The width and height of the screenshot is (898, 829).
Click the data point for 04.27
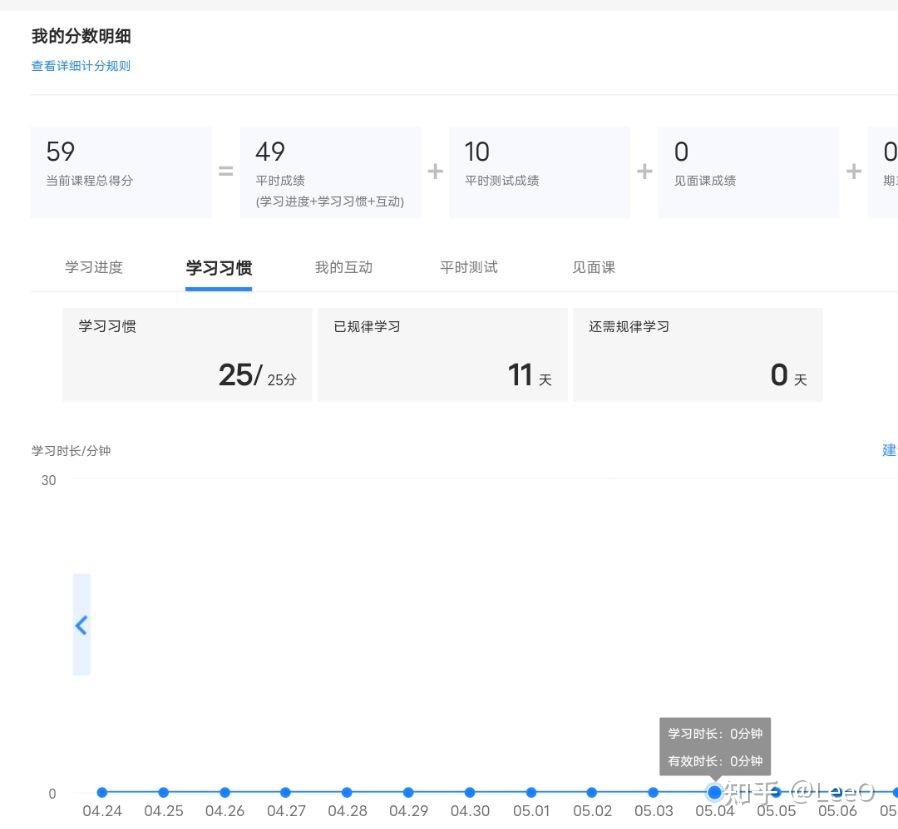(286, 792)
